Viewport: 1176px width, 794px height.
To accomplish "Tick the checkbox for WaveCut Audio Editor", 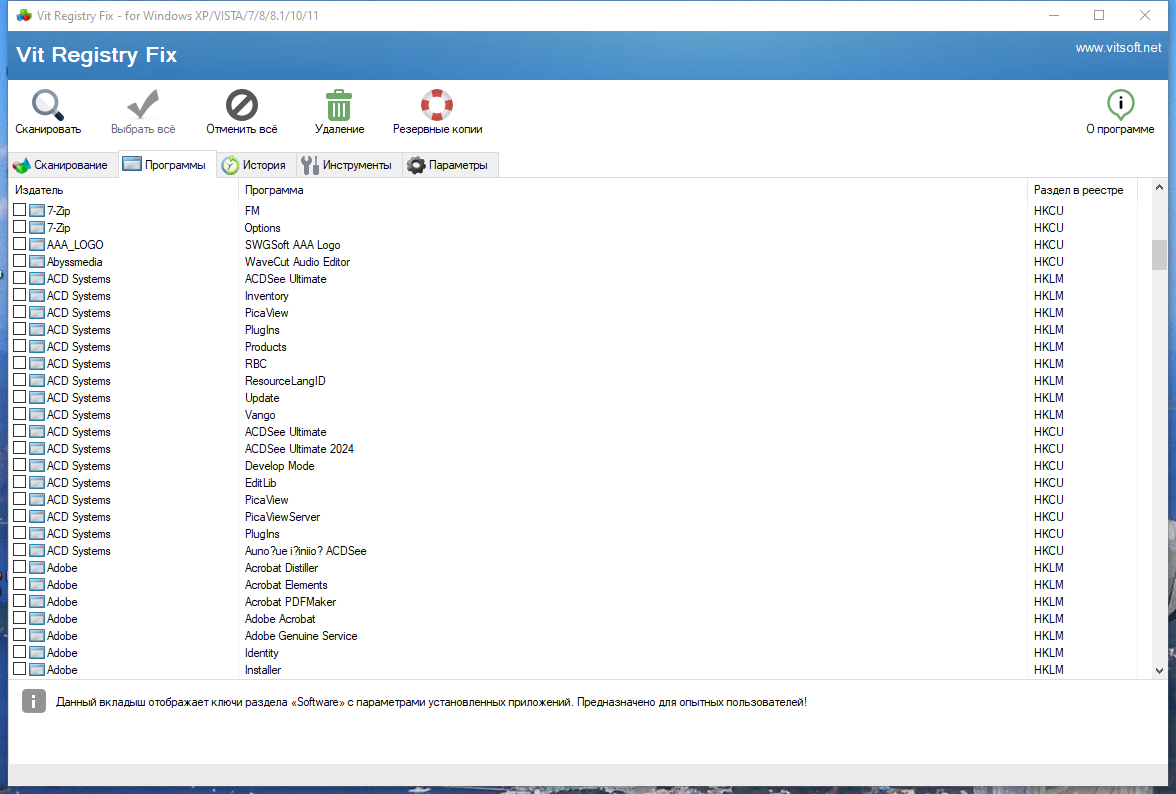I will [x=20, y=261].
